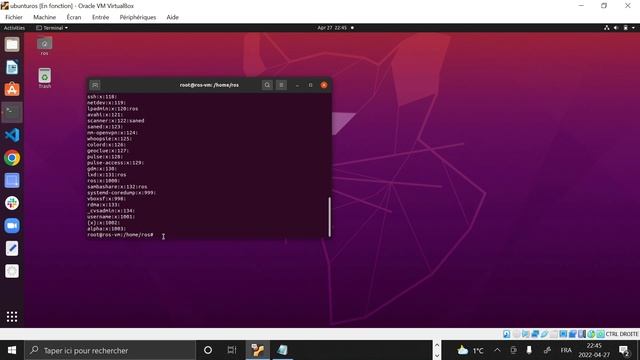Screen dimensions: 640x360
Task: Click terminal line 'pulse-access:x:129:'
Action: [116, 163]
